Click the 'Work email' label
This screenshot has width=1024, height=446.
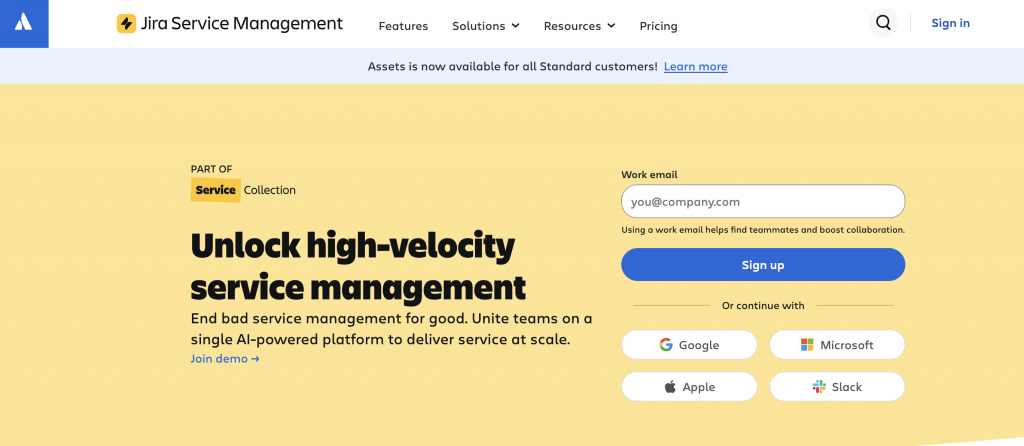649,175
